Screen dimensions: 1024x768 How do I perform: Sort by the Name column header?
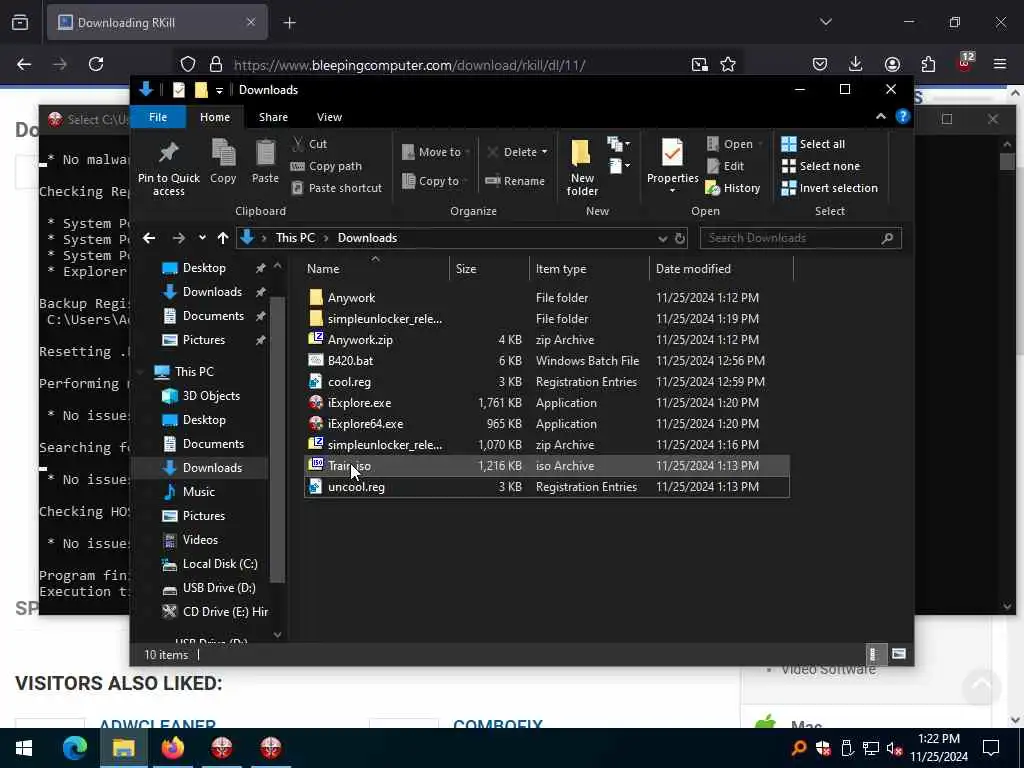(377, 268)
